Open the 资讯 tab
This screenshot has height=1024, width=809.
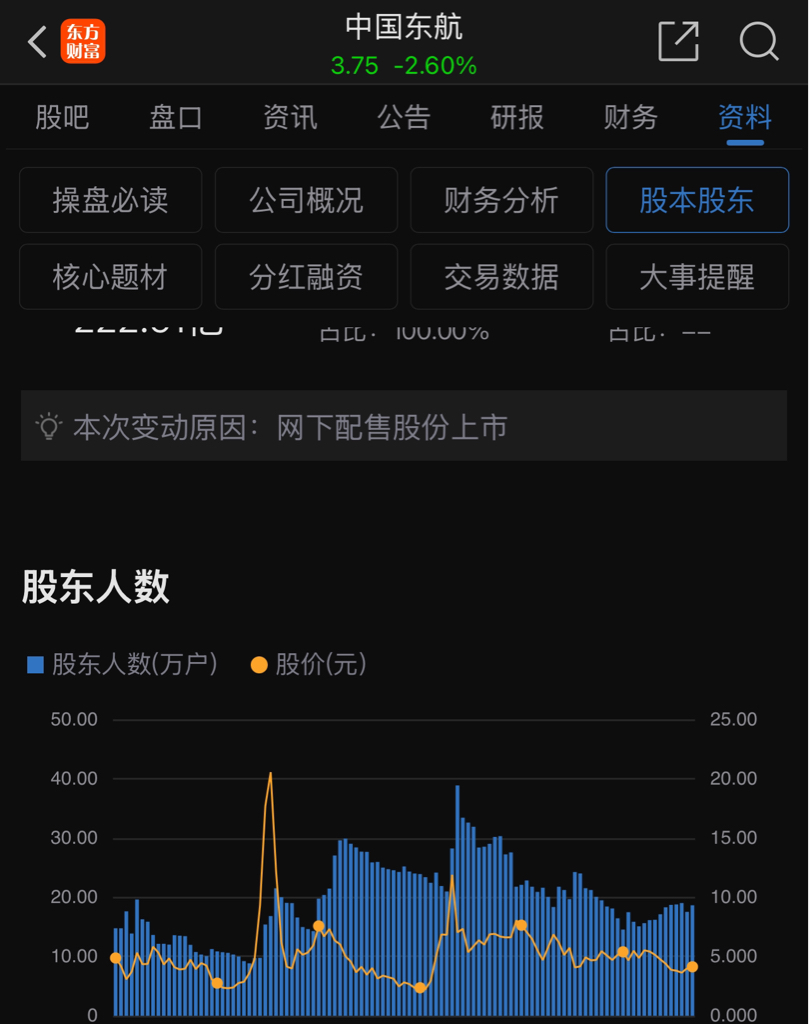click(x=290, y=118)
